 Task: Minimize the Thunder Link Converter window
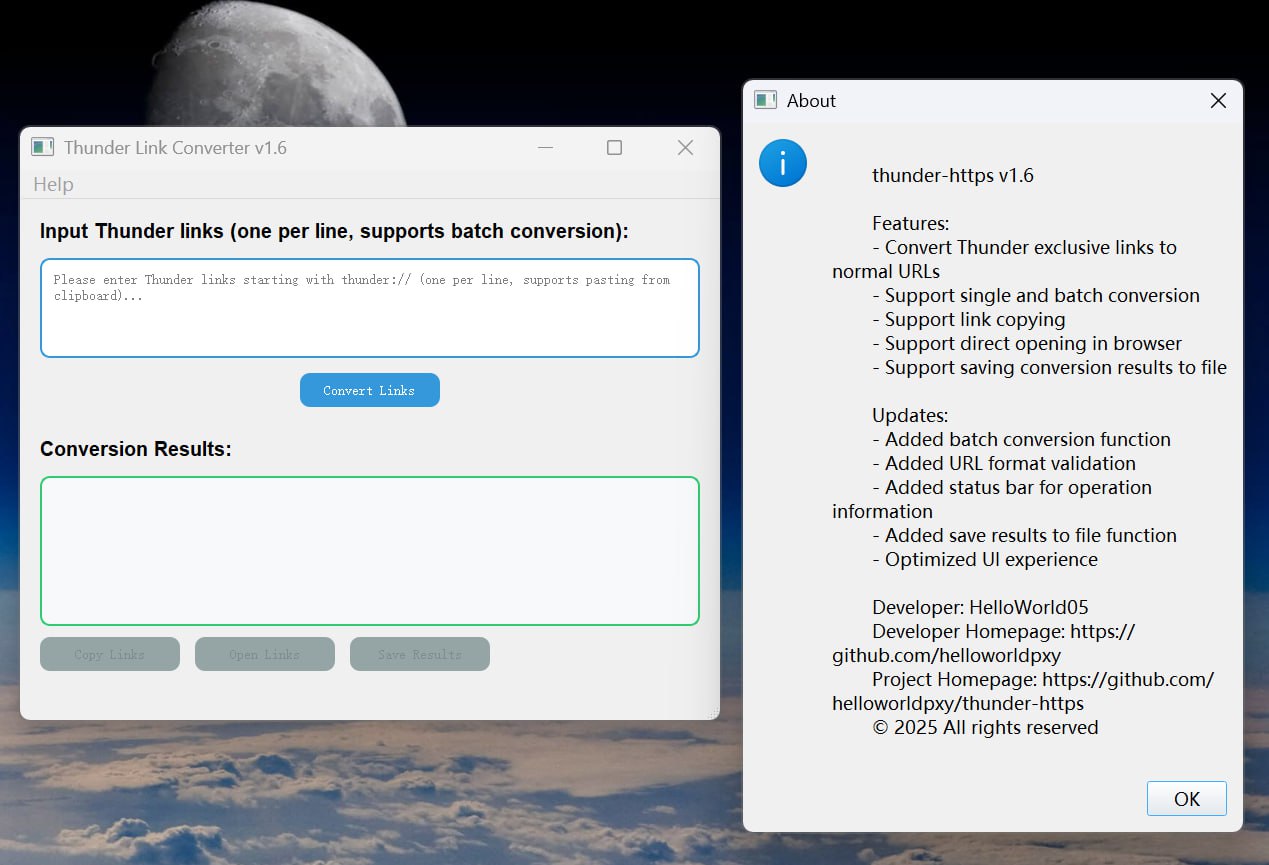(545, 148)
